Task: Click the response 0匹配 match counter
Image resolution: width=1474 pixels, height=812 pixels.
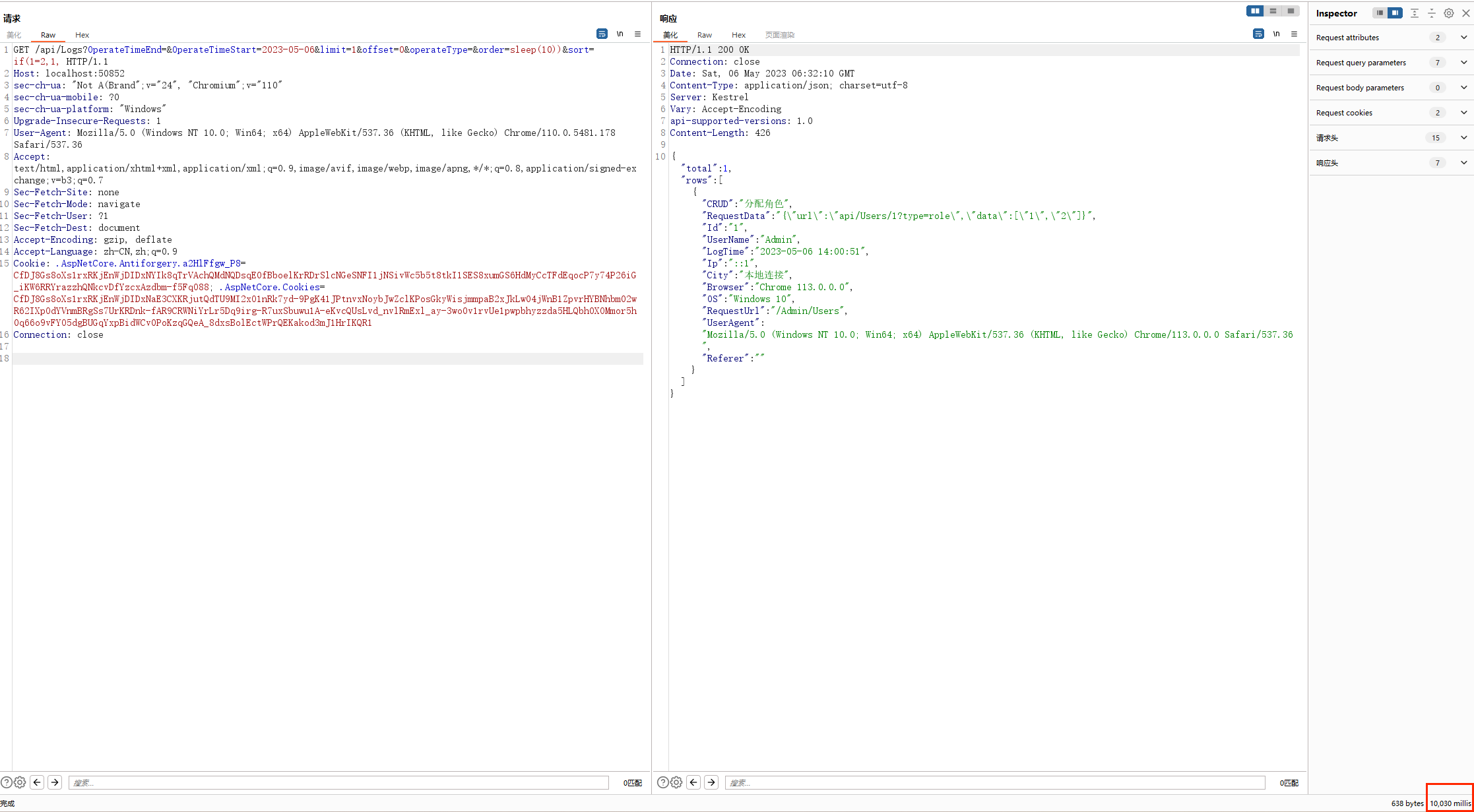Action: [1289, 783]
